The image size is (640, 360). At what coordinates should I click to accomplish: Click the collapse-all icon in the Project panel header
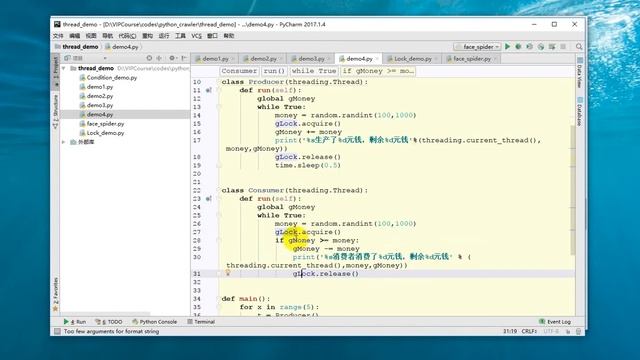click(x=159, y=58)
